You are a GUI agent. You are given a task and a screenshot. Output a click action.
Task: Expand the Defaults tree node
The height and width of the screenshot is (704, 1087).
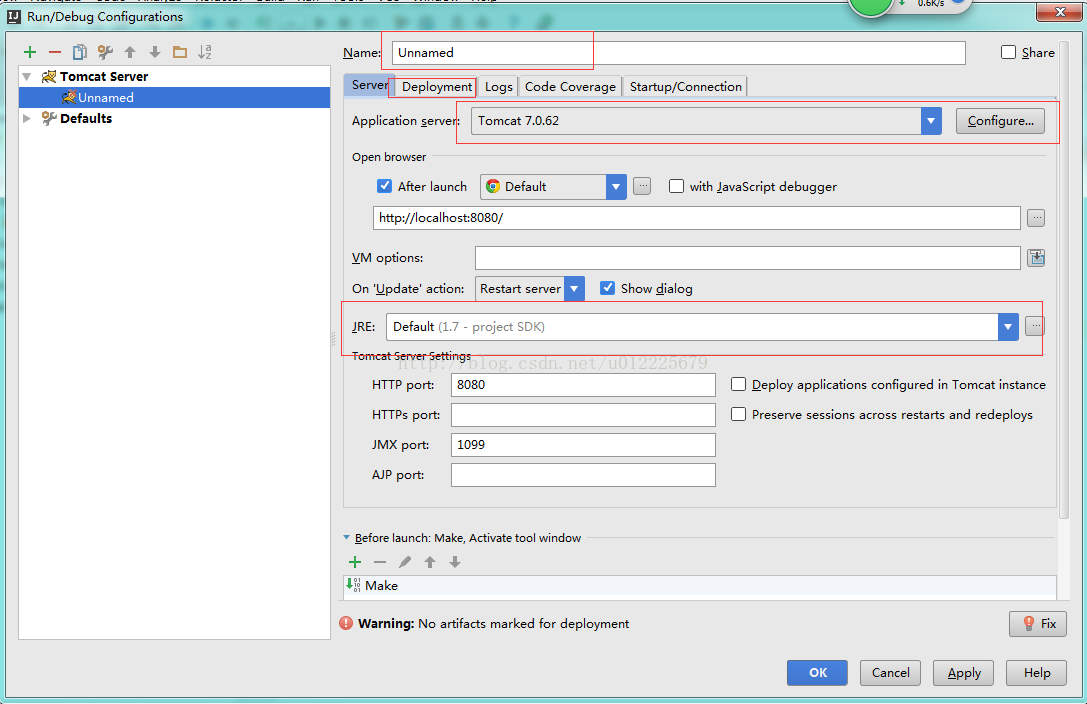(x=27, y=118)
